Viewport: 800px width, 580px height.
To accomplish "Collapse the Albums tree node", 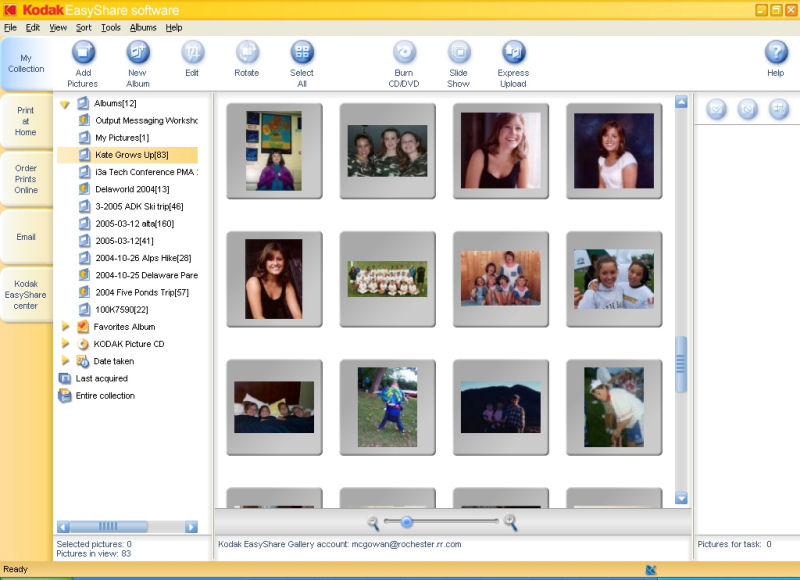I will point(65,104).
